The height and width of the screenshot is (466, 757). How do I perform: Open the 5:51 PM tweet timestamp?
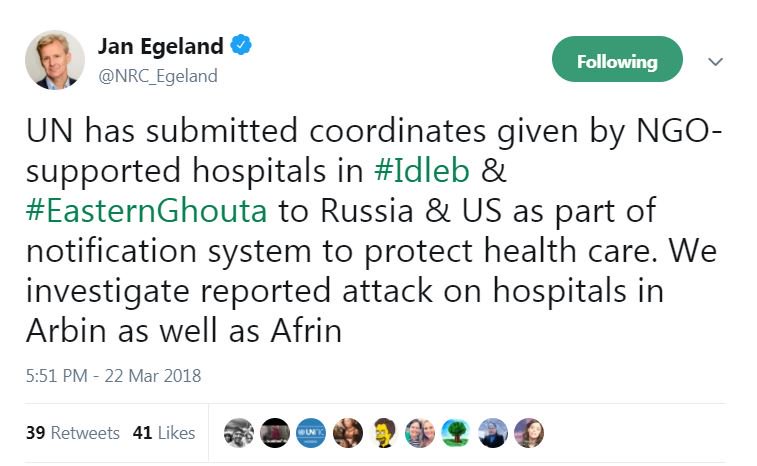coord(114,376)
